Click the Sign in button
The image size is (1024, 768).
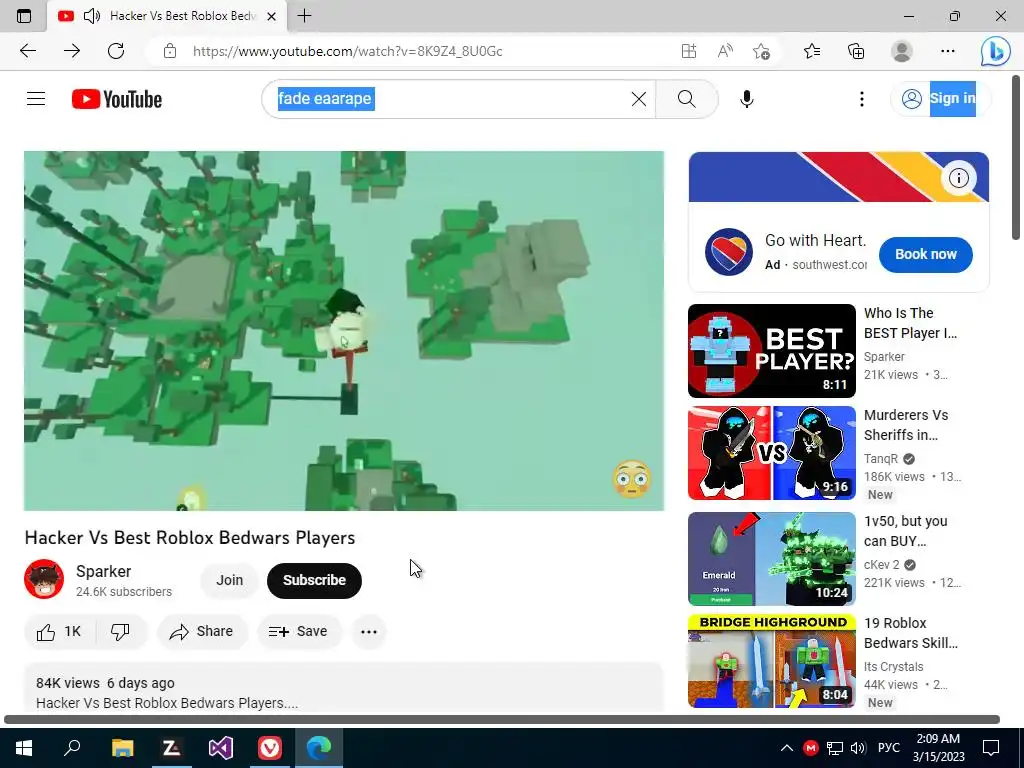(941, 99)
